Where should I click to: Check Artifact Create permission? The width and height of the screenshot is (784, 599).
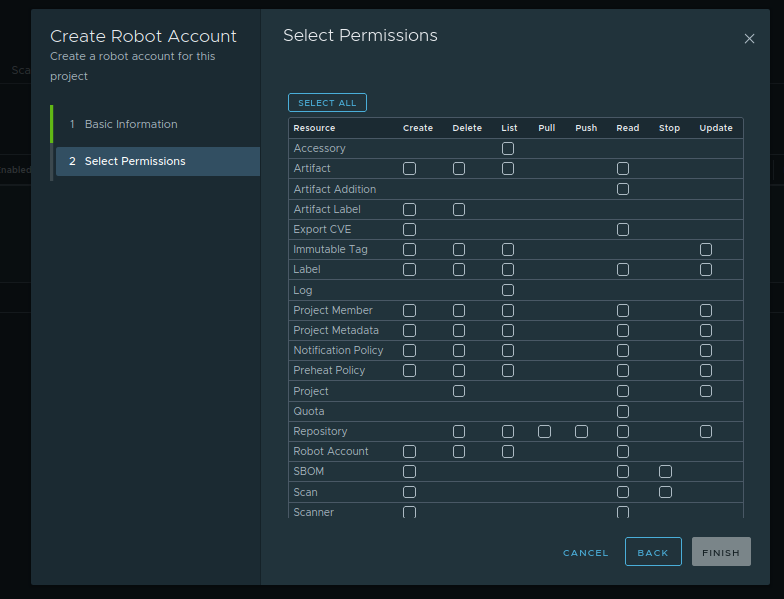tap(410, 168)
